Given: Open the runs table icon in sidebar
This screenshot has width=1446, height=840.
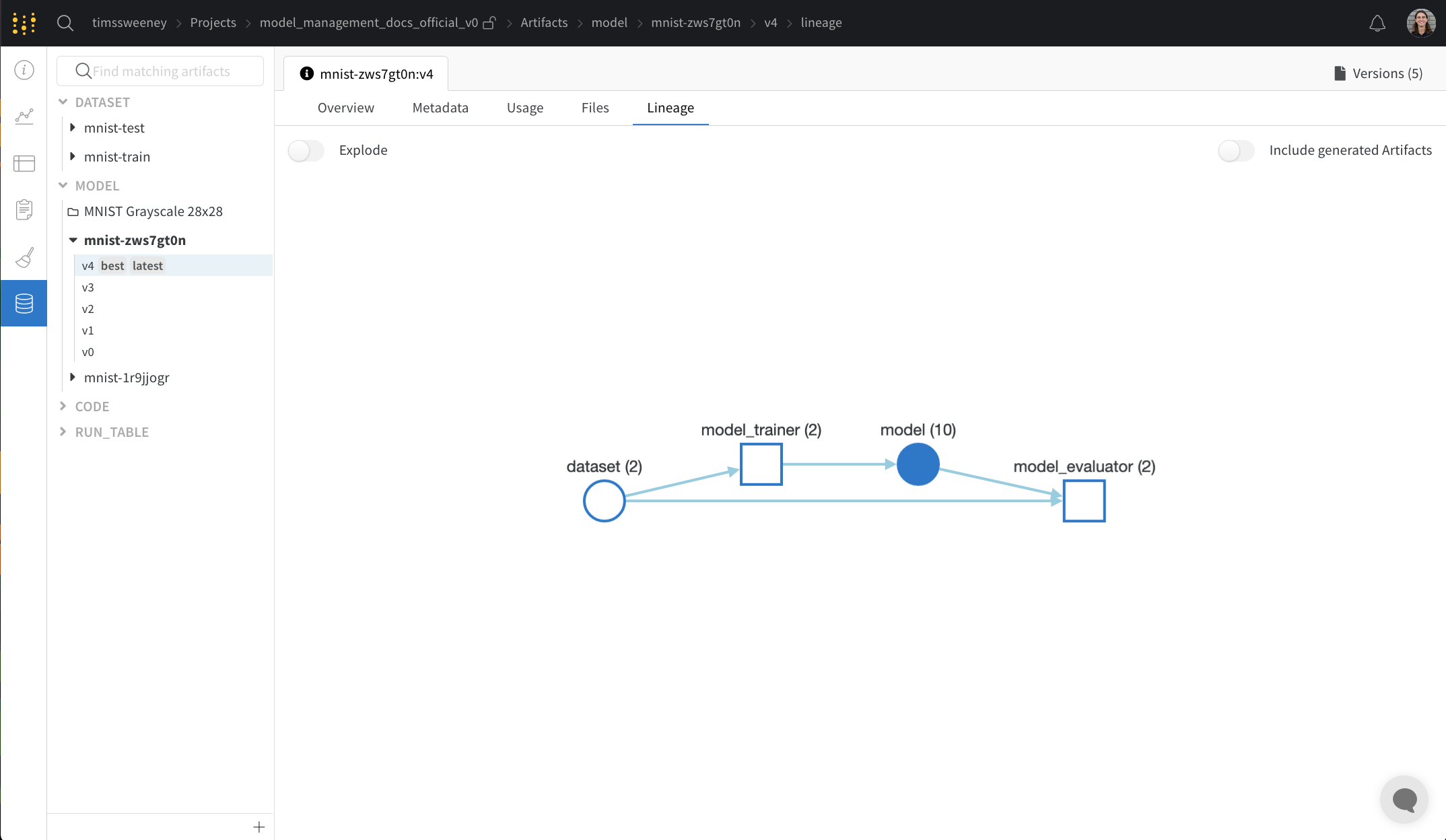Looking at the screenshot, I should [x=24, y=163].
